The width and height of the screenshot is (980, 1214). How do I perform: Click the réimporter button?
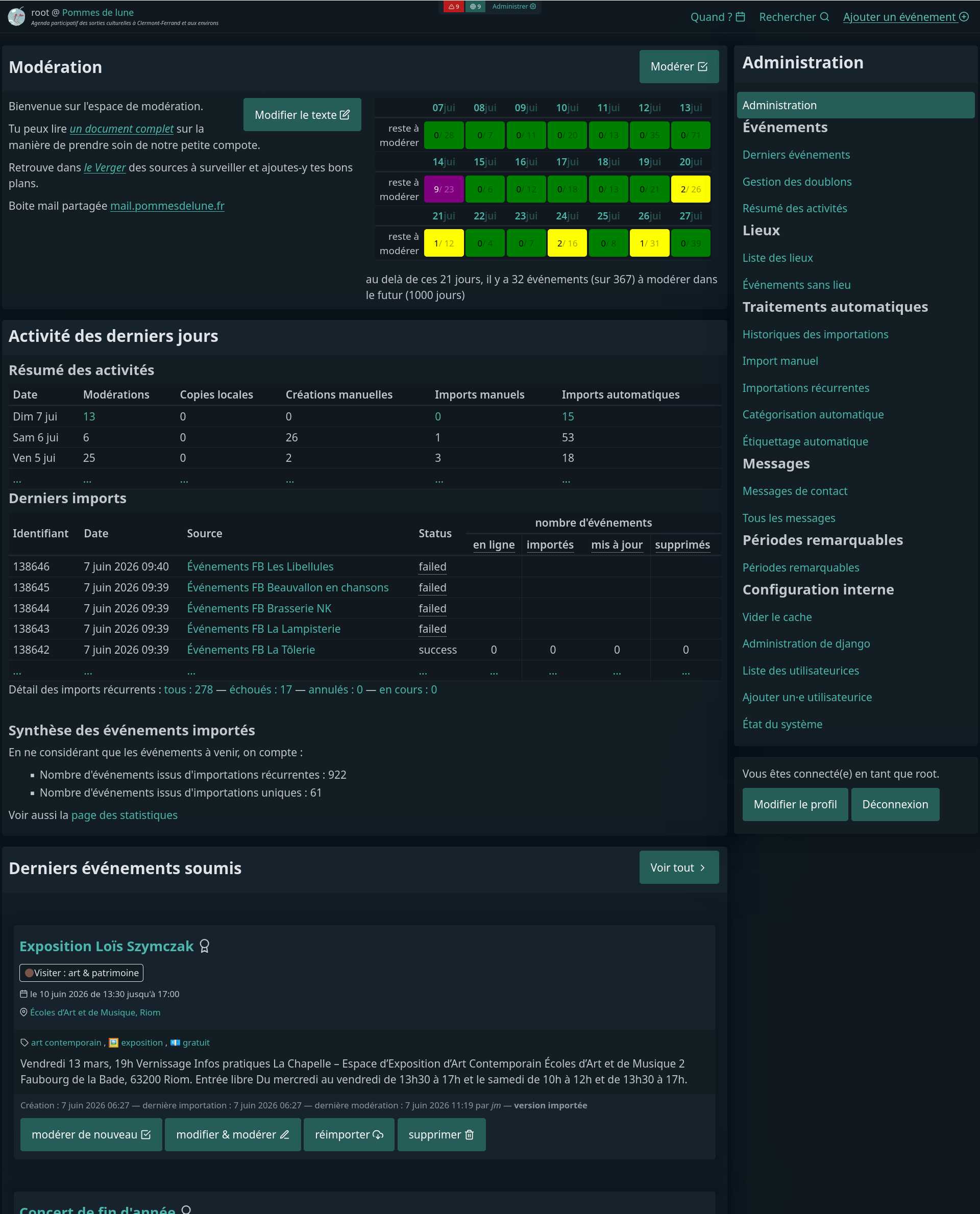(349, 1135)
